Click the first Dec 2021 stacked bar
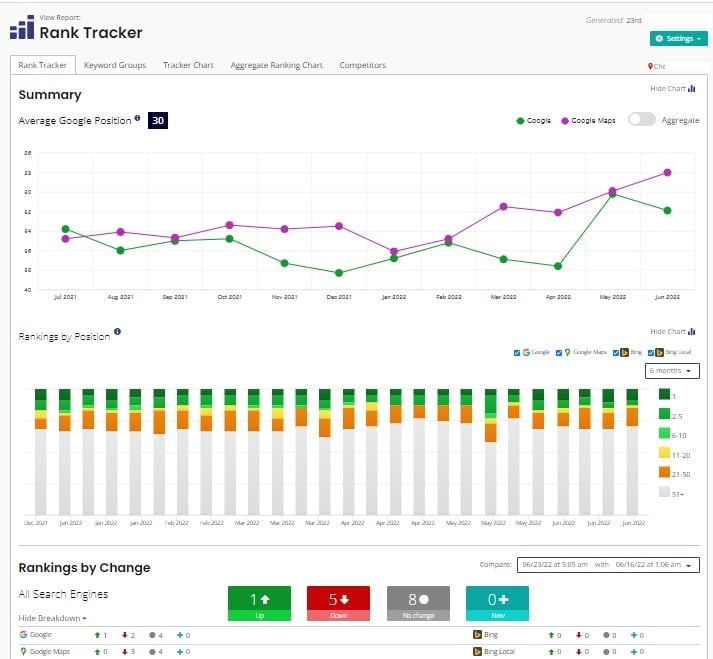This screenshot has height=659, width=713. point(41,452)
